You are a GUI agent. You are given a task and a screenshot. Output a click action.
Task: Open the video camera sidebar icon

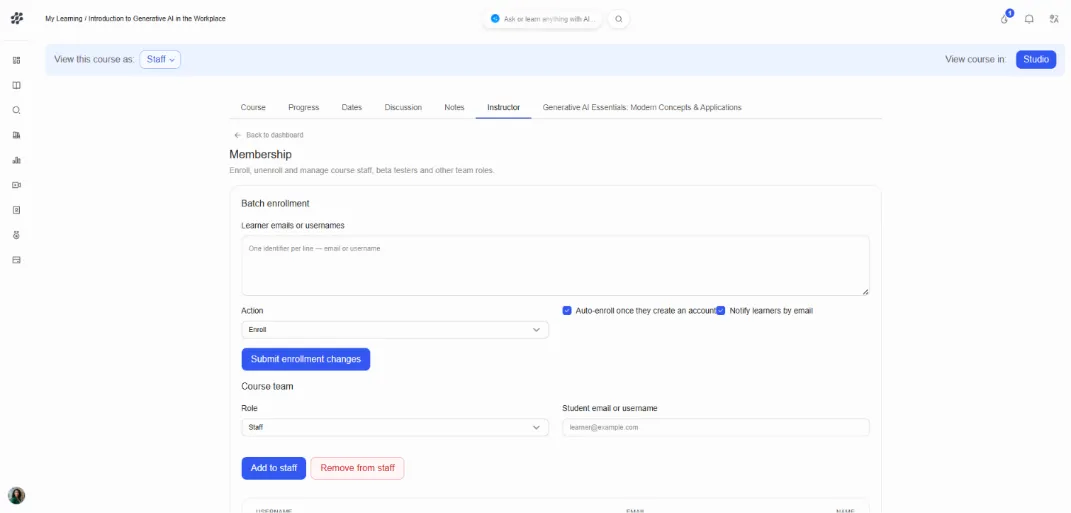point(17,185)
